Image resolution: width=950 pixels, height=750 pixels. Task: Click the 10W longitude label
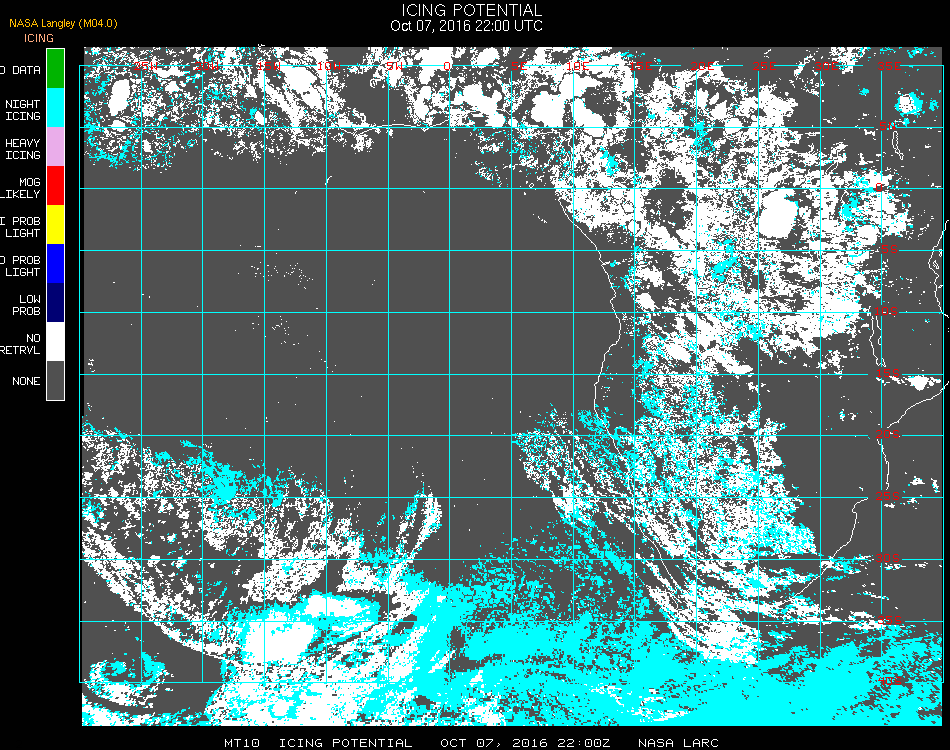pos(330,65)
